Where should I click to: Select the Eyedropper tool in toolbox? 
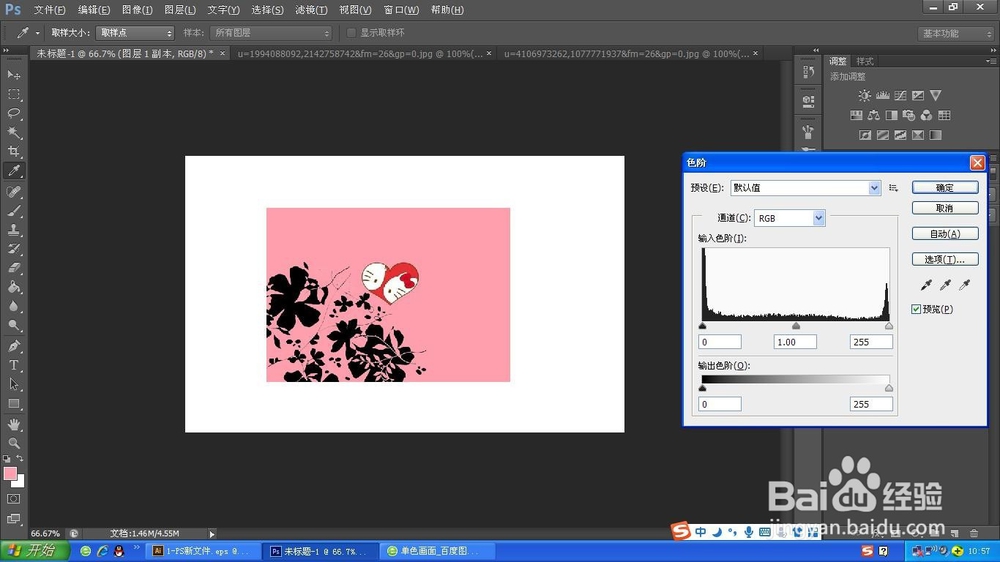coord(13,171)
